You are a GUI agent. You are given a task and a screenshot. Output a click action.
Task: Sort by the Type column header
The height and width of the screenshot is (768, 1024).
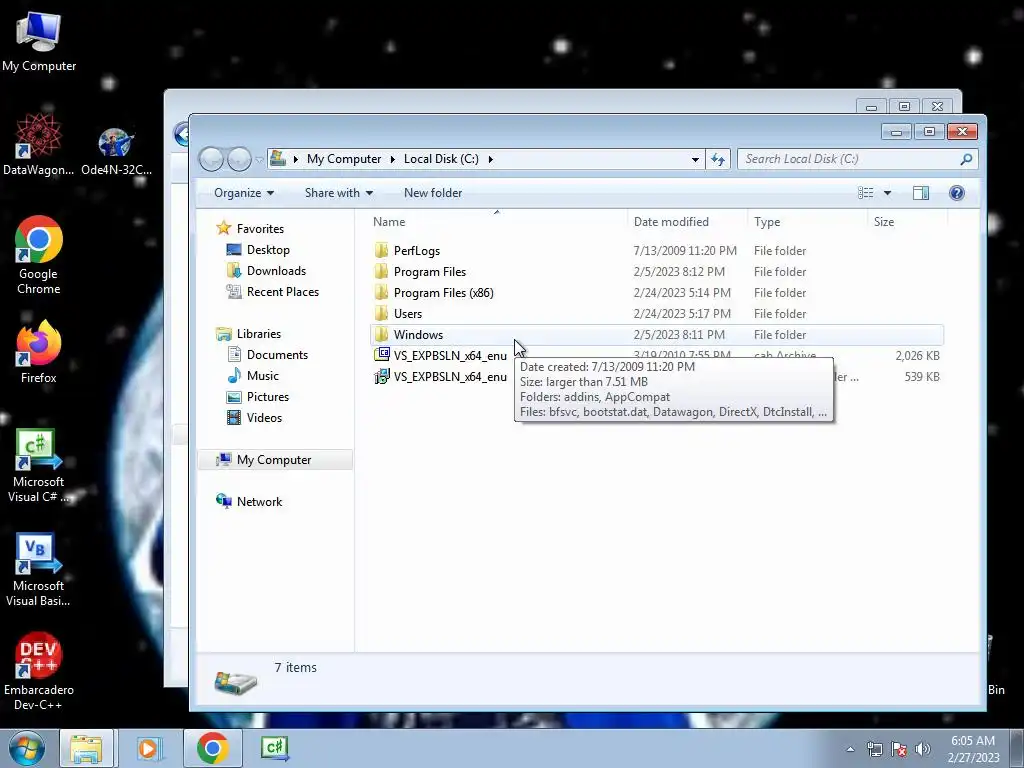[x=807, y=221]
